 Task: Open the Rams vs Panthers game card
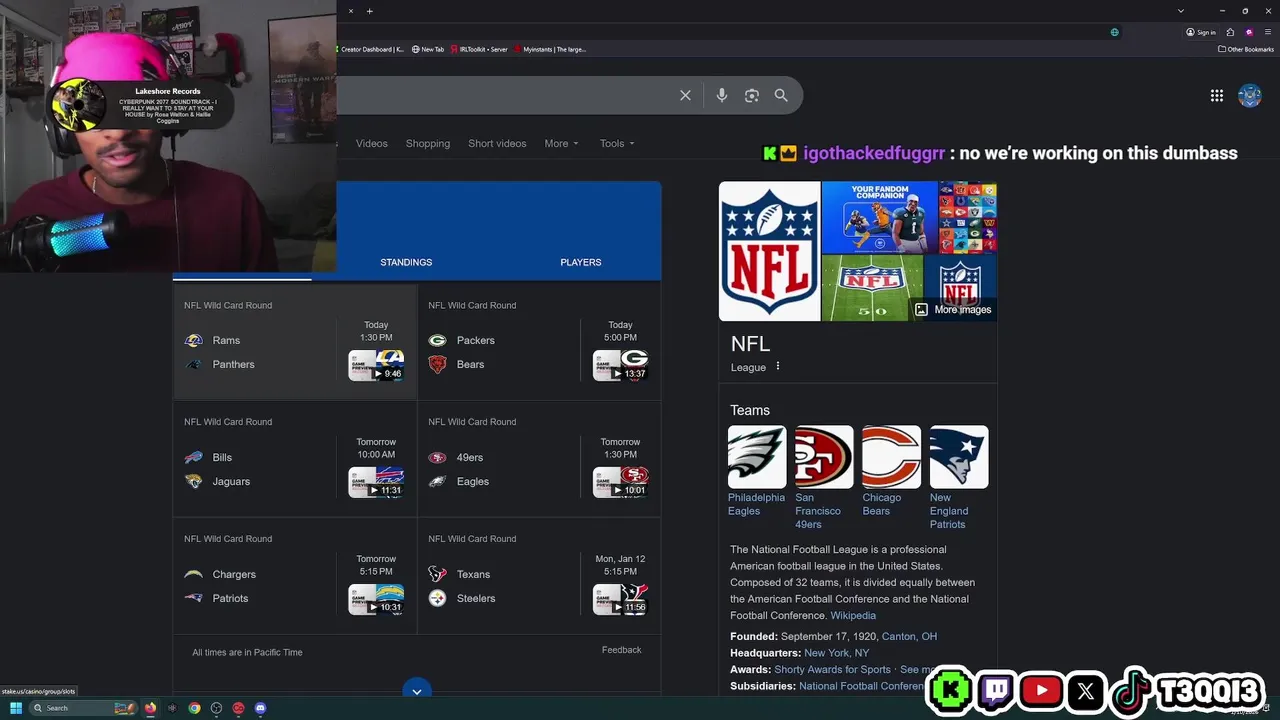295,342
